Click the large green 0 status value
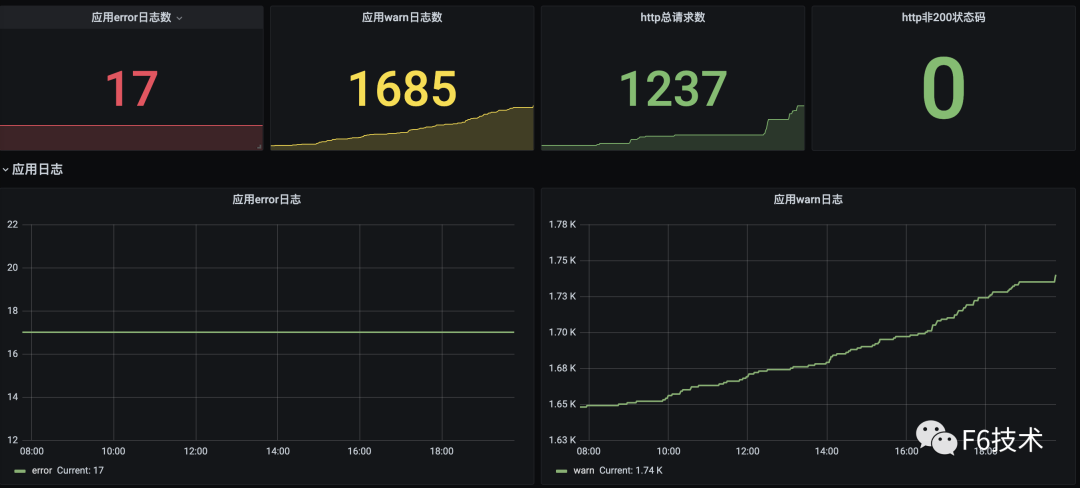Screen dimensions: 1080x488 pyautogui.click(x=943, y=89)
